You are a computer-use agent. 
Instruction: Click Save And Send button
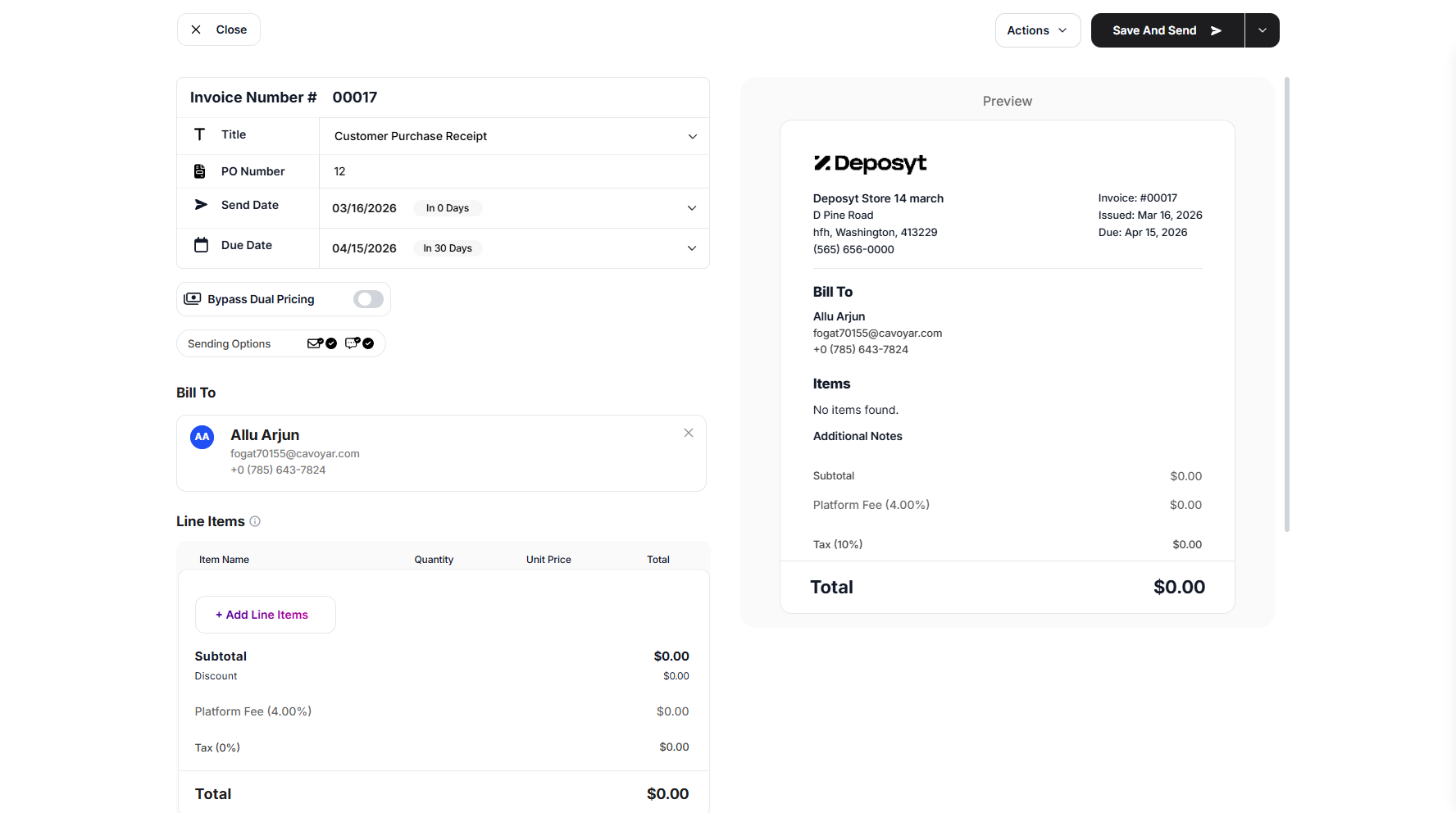[1167, 30]
